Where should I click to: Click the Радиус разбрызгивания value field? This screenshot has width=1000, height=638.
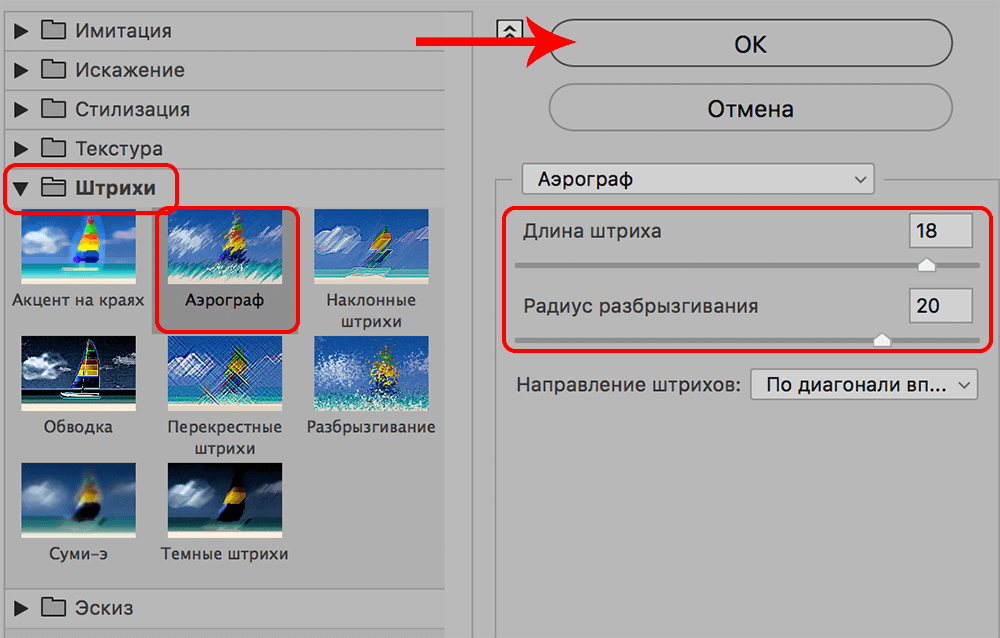(x=940, y=305)
